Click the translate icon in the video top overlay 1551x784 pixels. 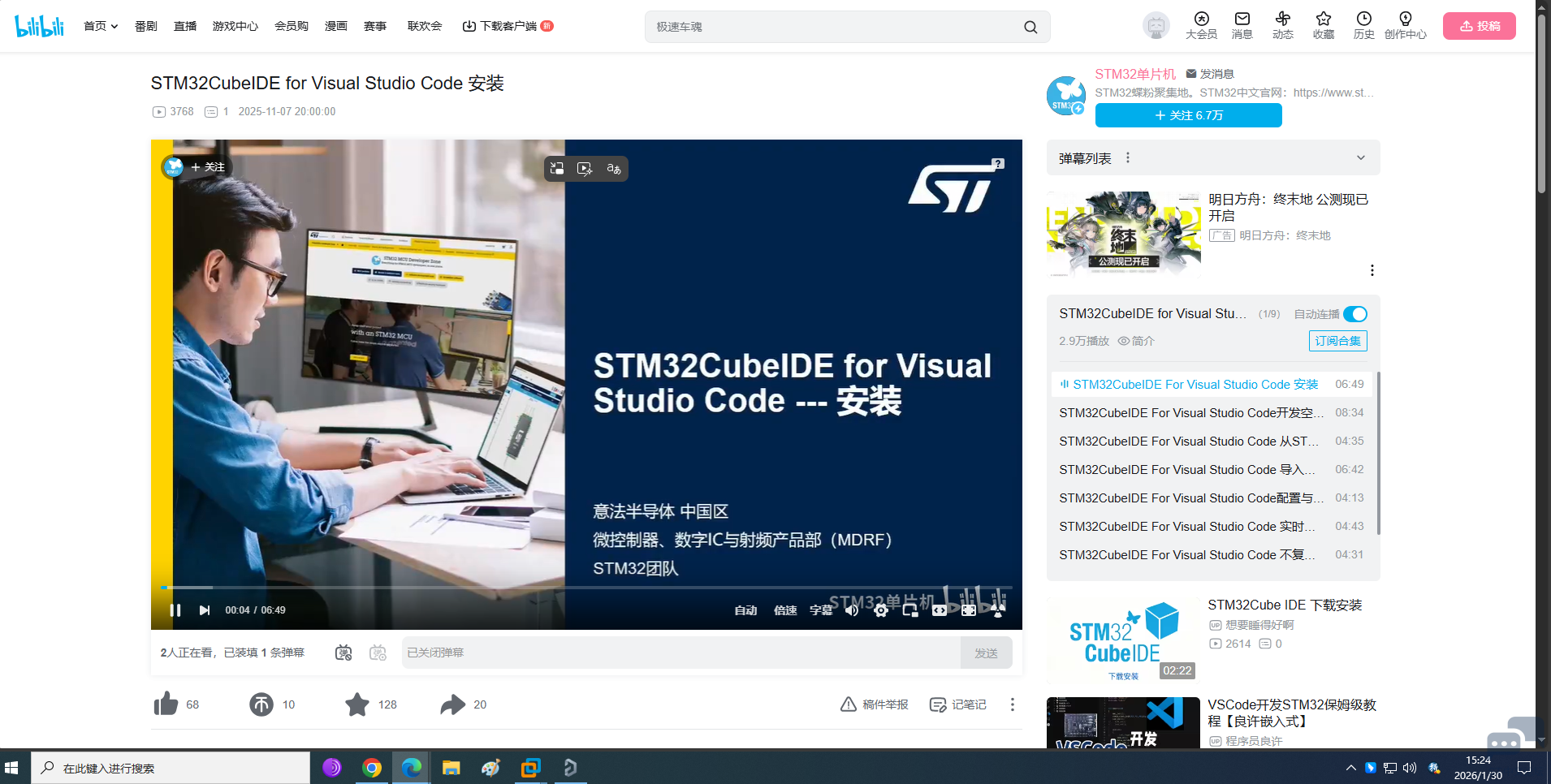click(x=614, y=168)
